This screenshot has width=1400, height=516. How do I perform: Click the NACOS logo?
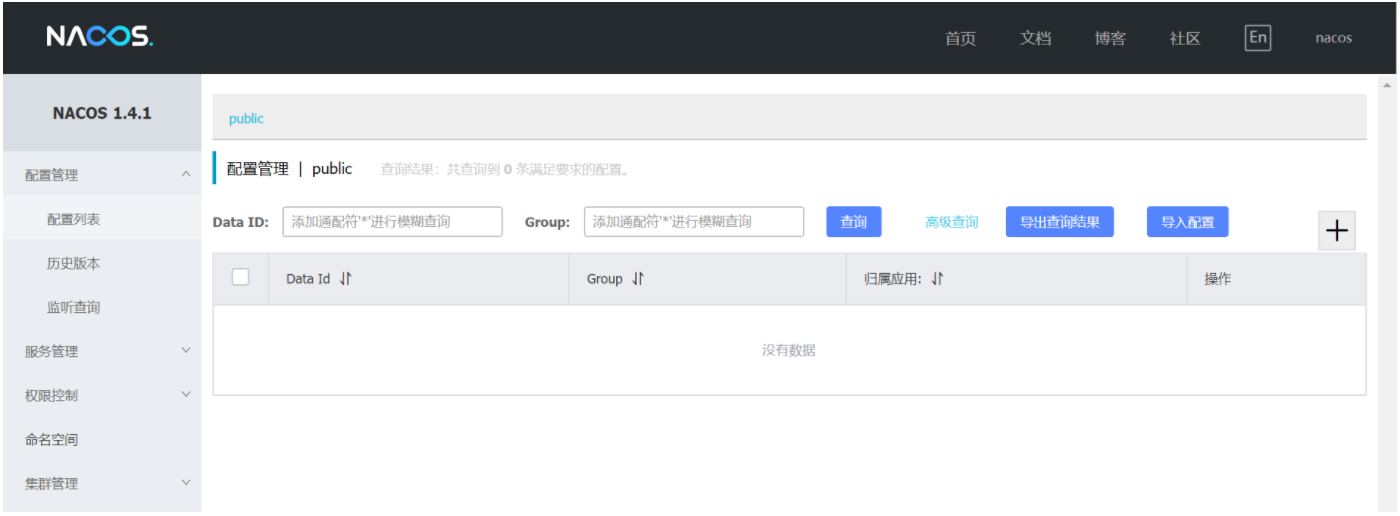coord(99,38)
